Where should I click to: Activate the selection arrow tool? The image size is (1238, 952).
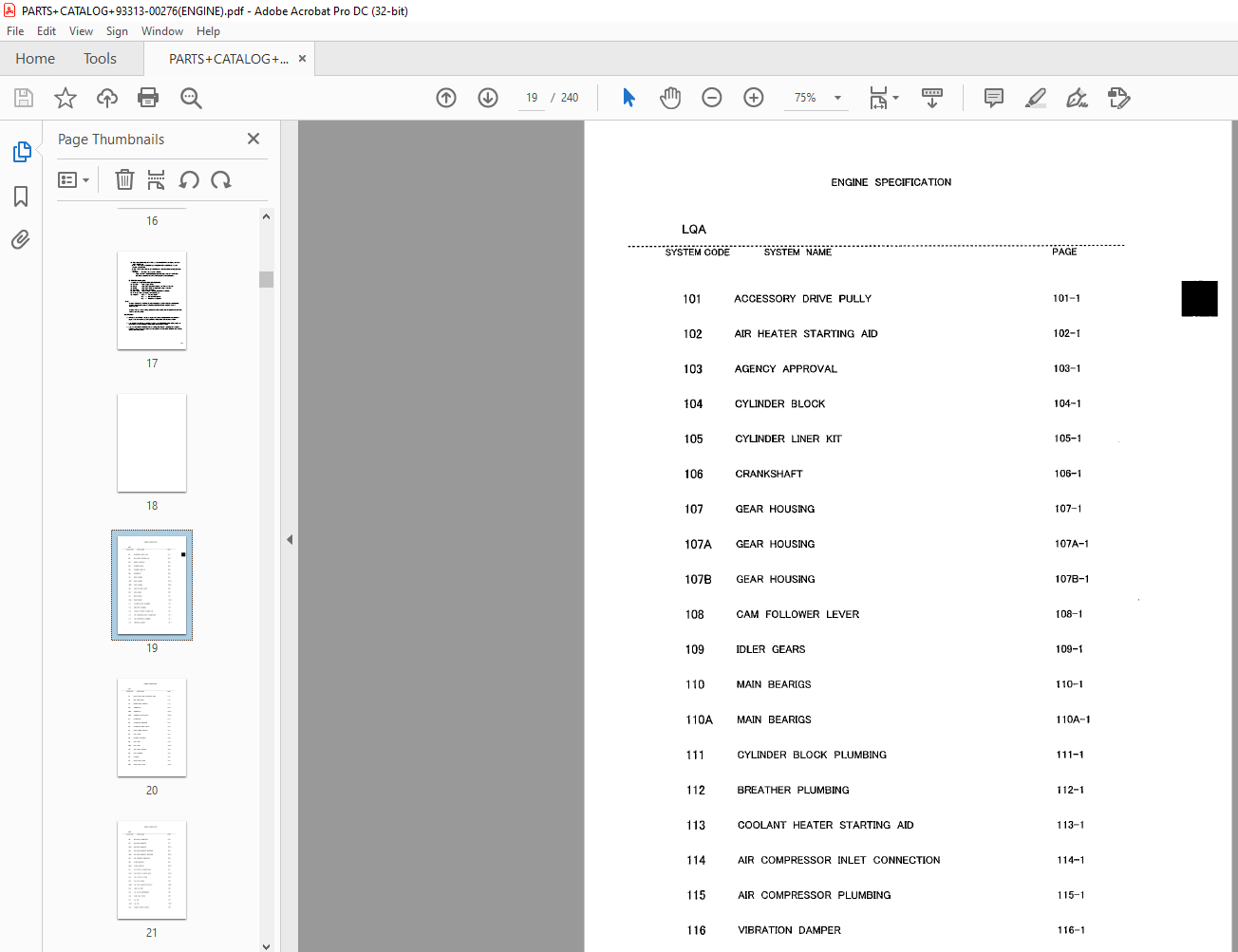628,98
